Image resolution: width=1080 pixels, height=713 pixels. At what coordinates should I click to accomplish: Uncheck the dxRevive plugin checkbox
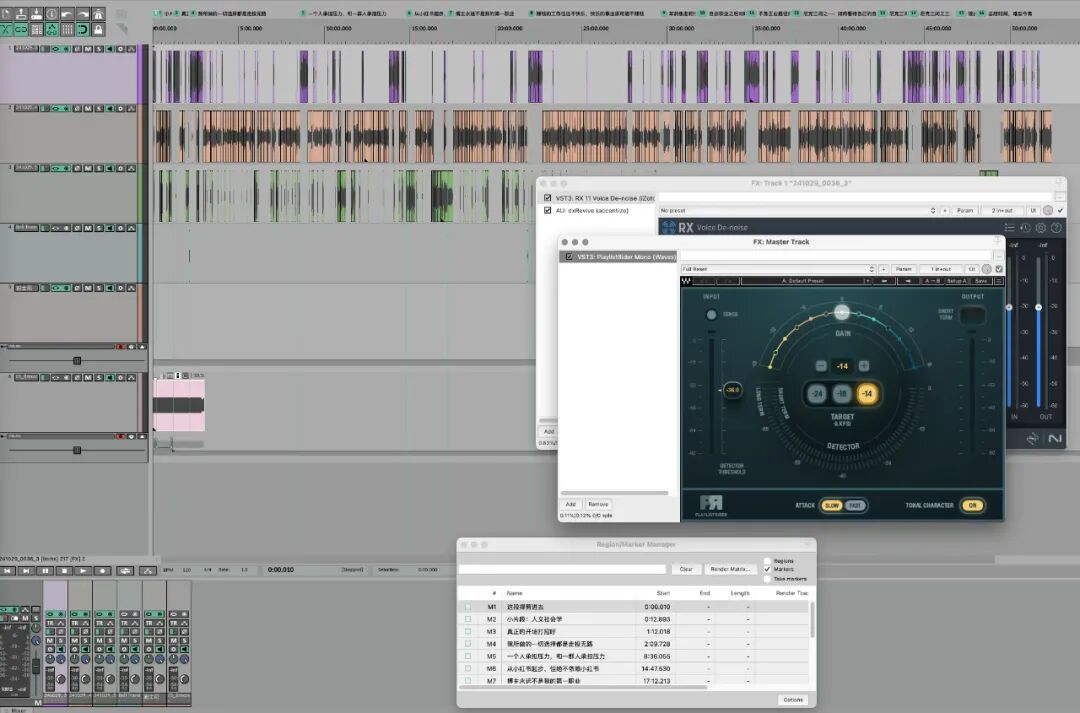(x=548, y=210)
